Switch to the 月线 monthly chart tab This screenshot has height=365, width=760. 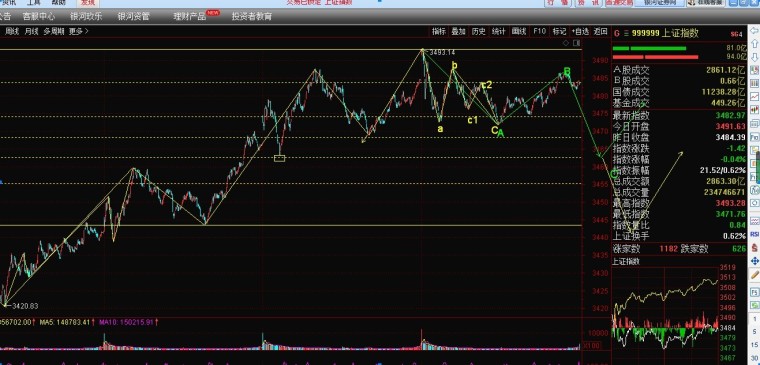coord(31,32)
